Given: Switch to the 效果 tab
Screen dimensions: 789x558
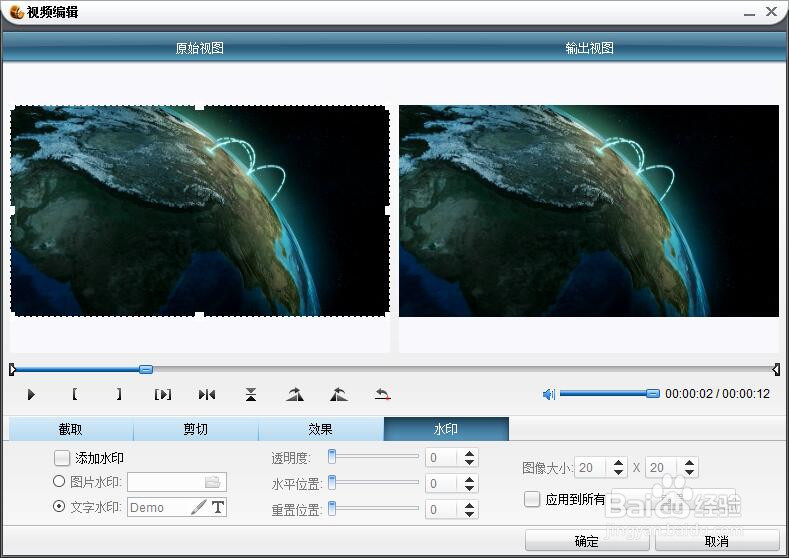Looking at the screenshot, I should 321,429.
